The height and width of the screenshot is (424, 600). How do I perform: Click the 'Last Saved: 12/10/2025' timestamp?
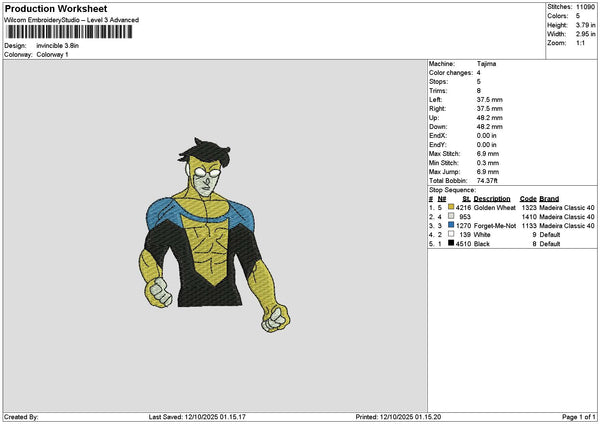coord(197,417)
